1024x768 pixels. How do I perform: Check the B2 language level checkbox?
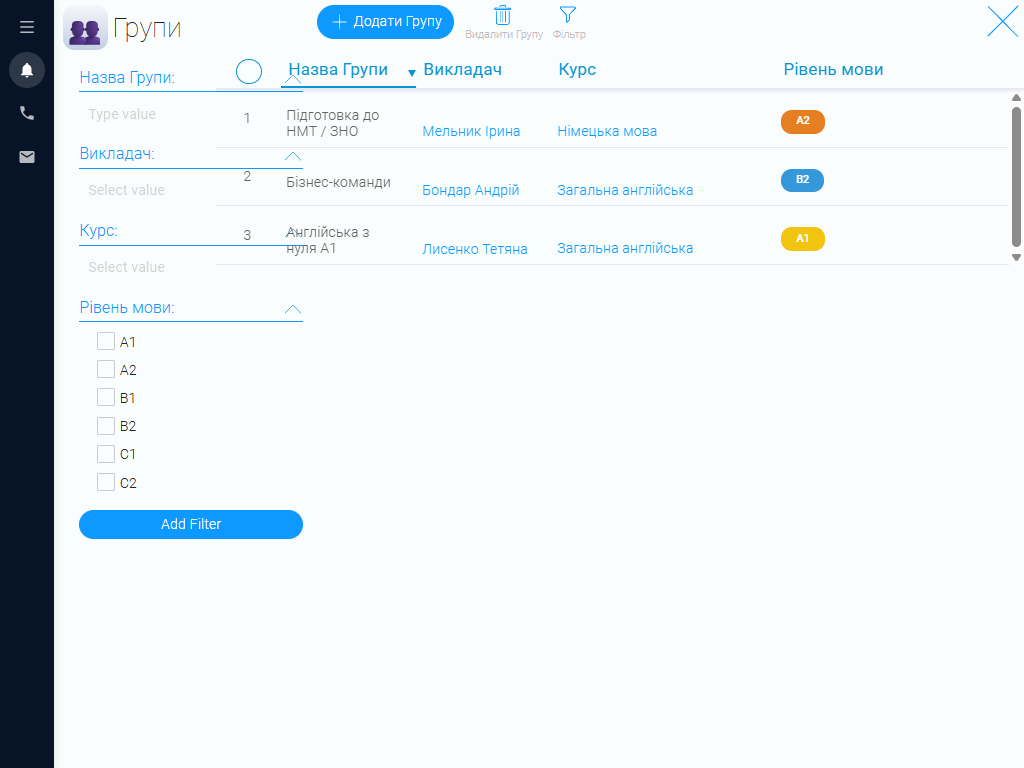click(x=106, y=426)
